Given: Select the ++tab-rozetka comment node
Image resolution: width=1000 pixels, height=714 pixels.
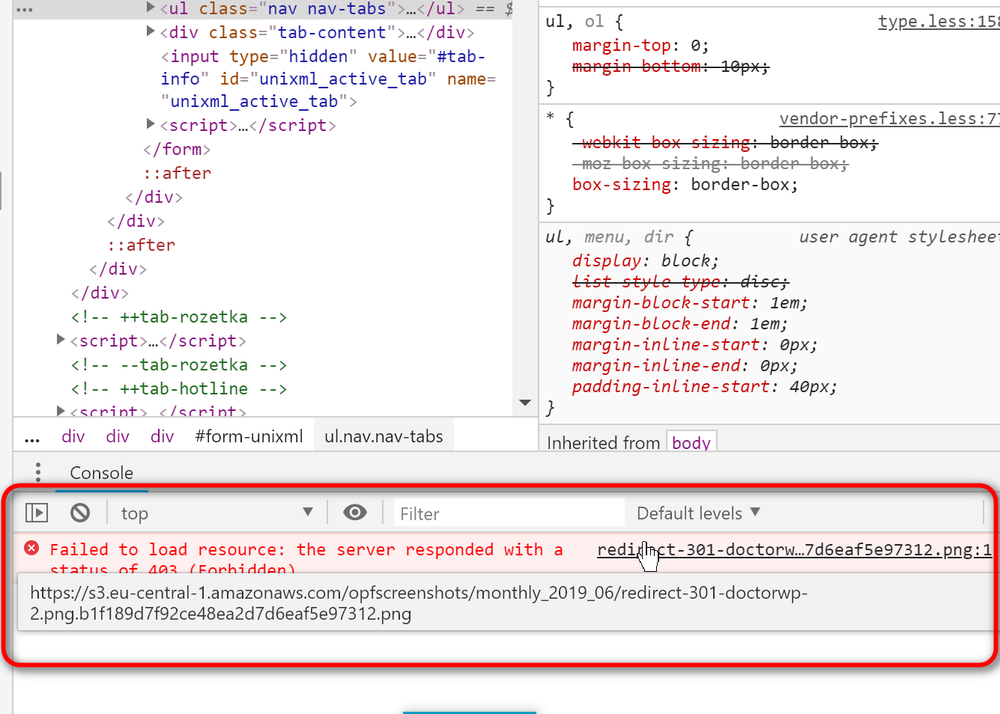Looking at the screenshot, I should coord(179,317).
